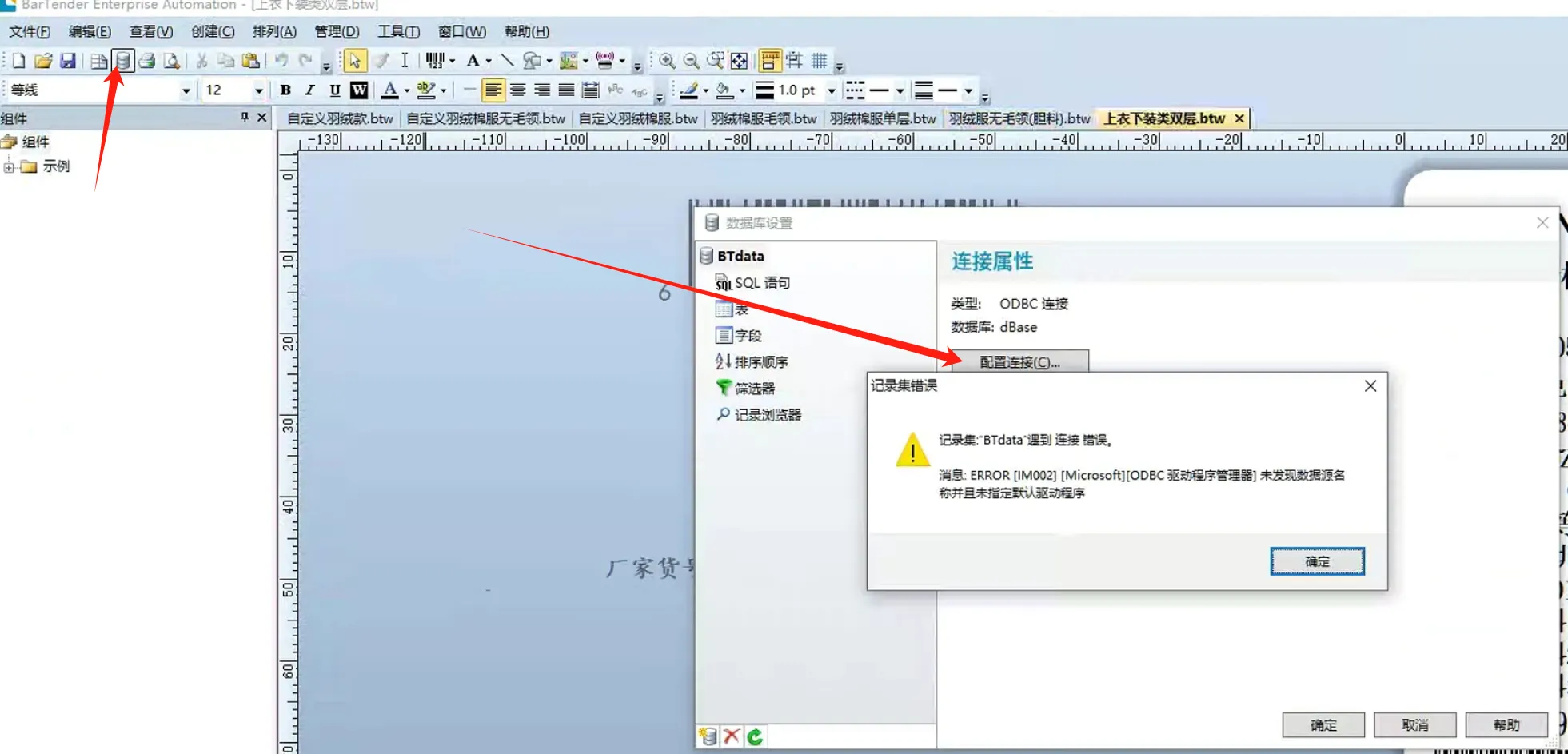The image size is (1568, 754).
Task: Open the font name 等线 dropdown
Action: click(186, 90)
